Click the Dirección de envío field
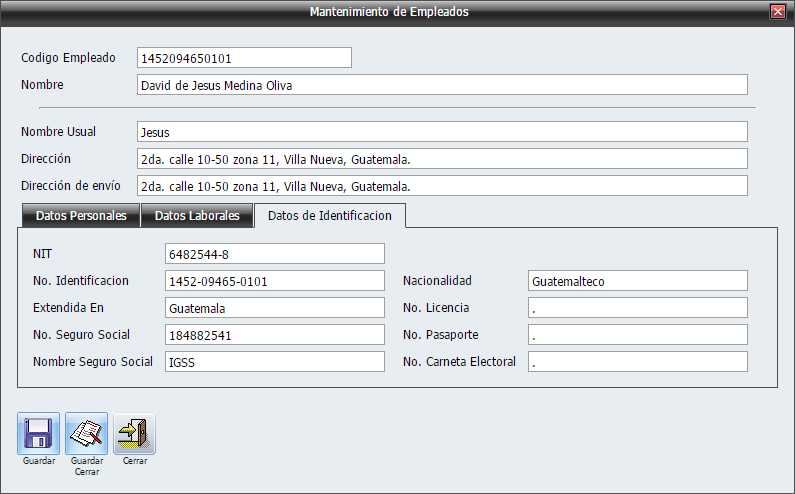Image resolution: width=795 pixels, height=494 pixels. click(x=442, y=186)
